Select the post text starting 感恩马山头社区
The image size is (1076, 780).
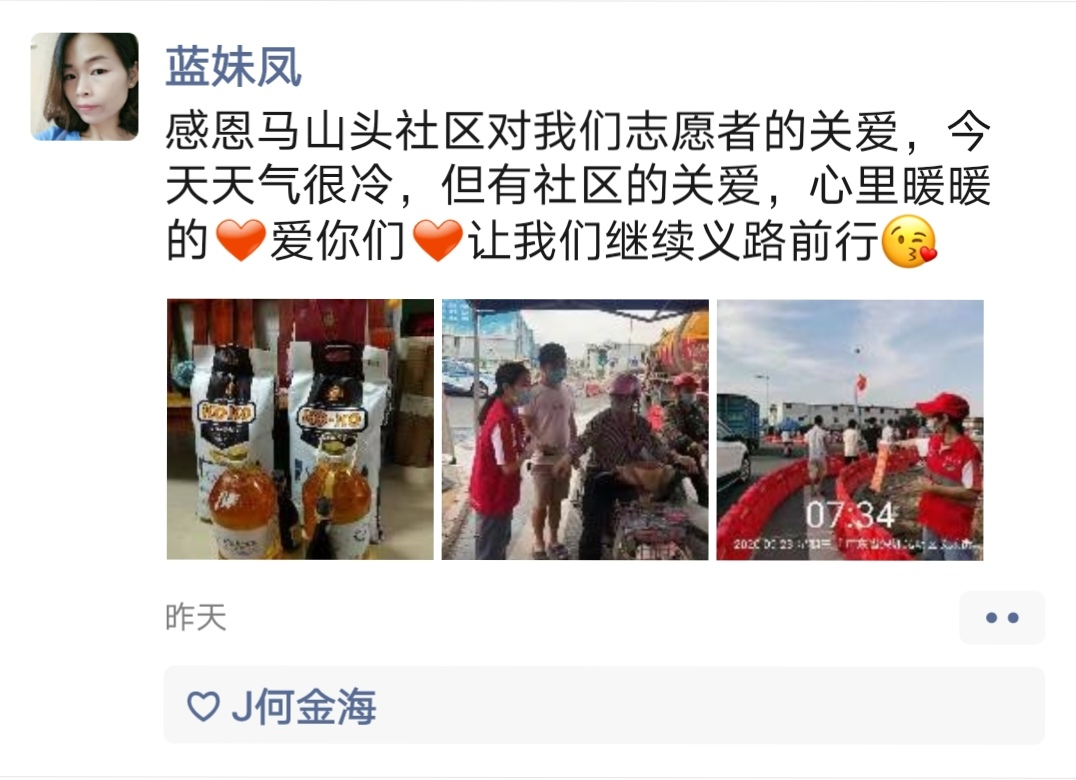[x=578, y=186]
